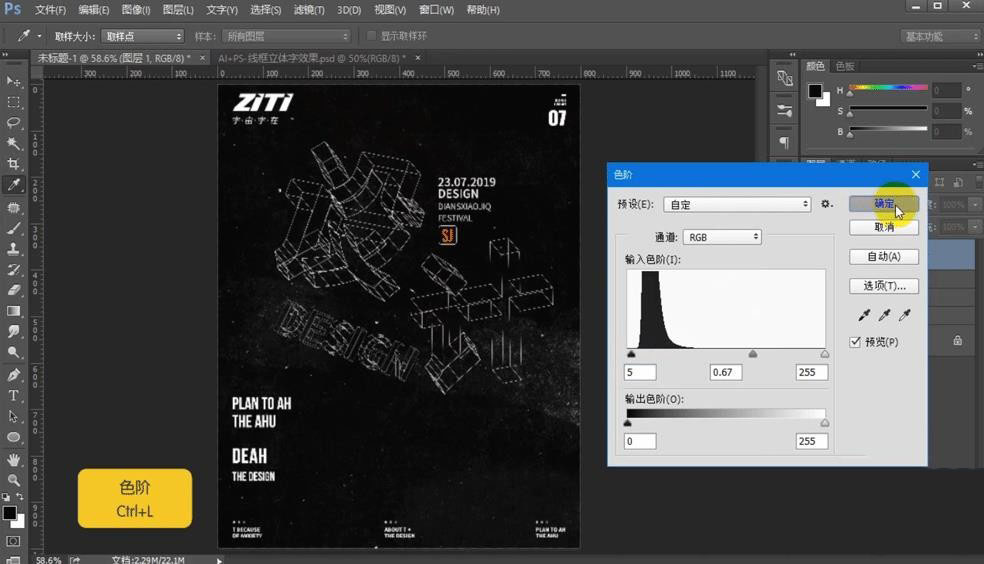Pick the black point eyedropper in Levels
This screenshot has height=564, width=984.
pyautogui.click(x=864, y=315)
